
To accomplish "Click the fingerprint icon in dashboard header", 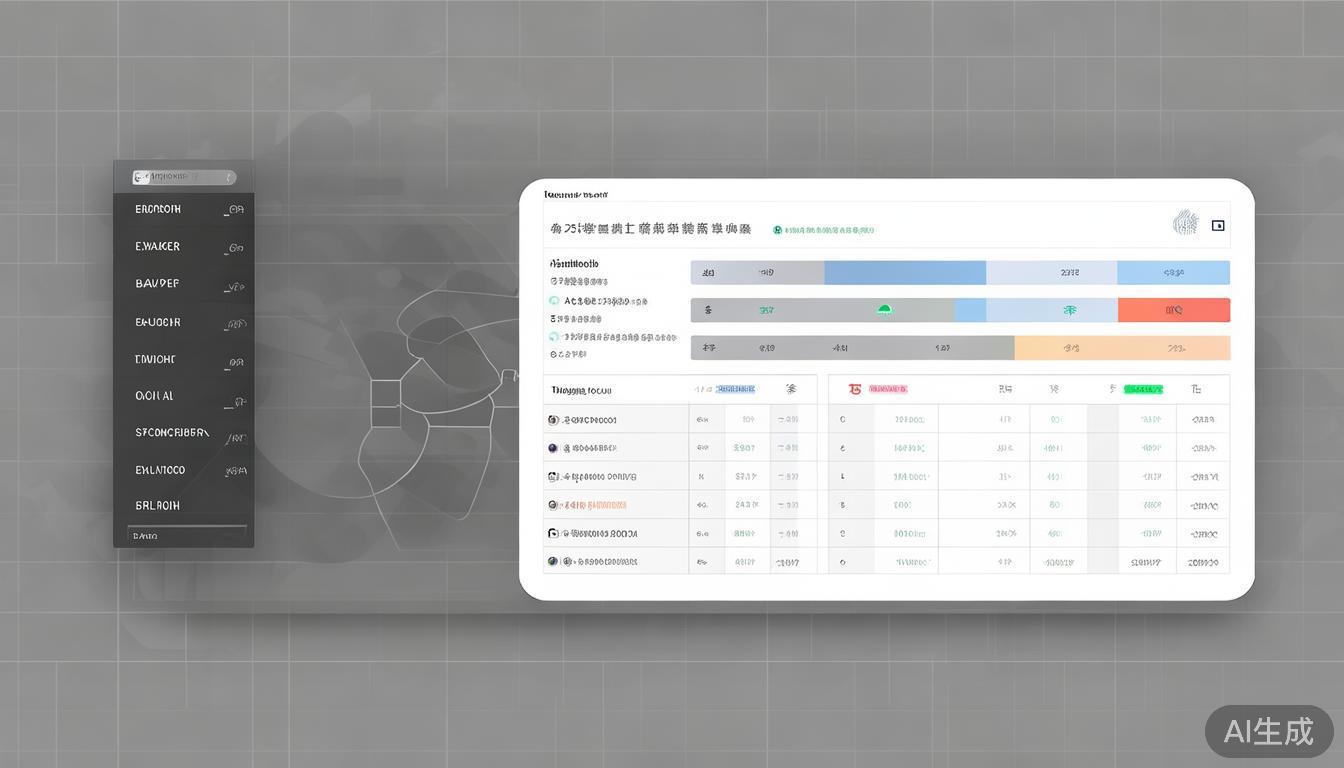I will pos(1185,223).
